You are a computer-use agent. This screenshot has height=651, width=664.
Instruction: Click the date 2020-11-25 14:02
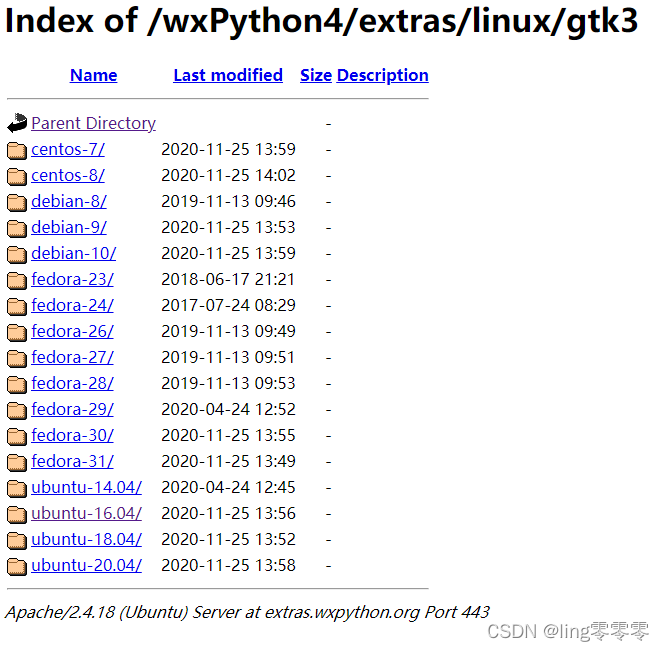click(228, 175)
